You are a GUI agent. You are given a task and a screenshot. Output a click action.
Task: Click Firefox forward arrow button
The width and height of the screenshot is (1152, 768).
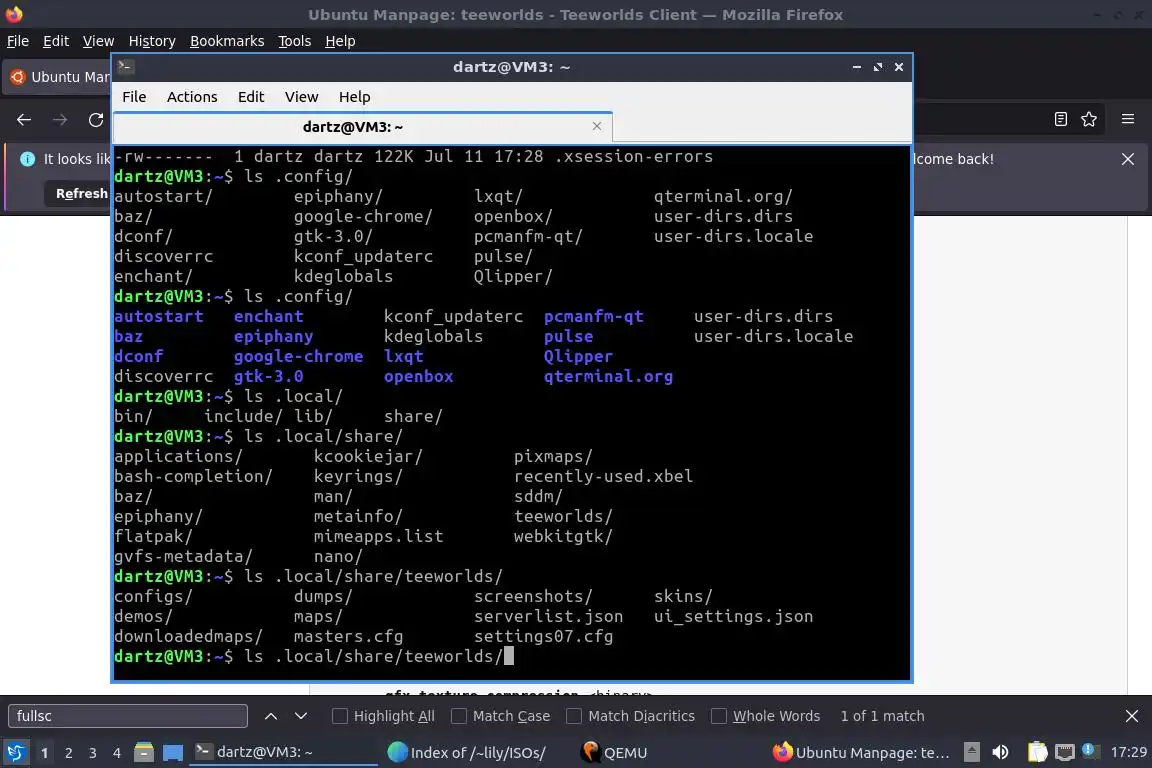[60, 120]
